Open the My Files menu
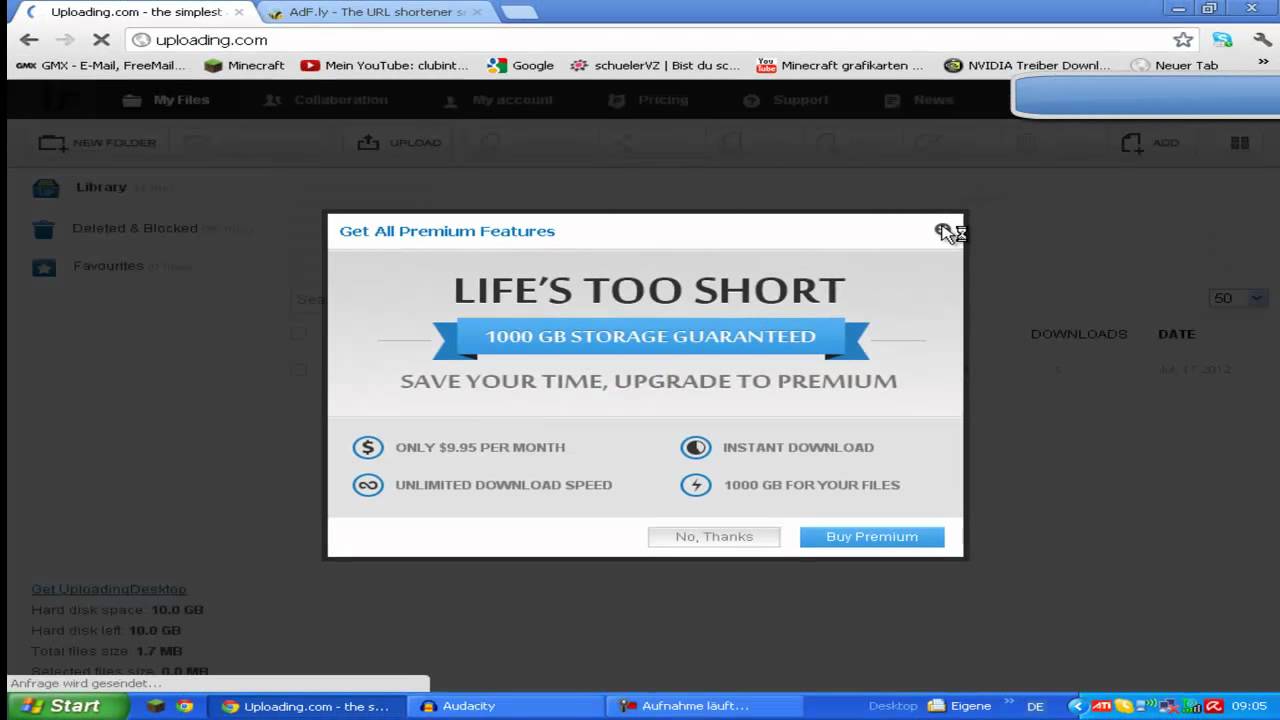Screen dimensions: 1280x720 166,100
